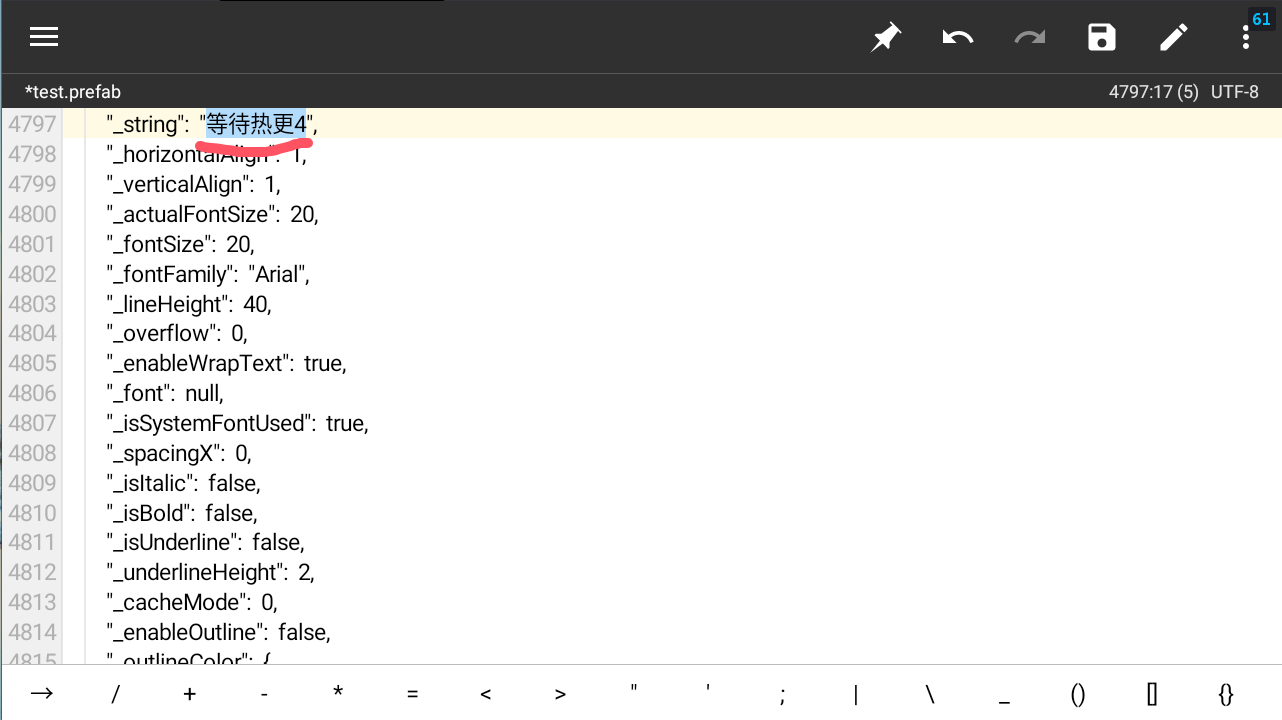
Task: Open the three-dot overflow menu
Action: coord(1245,38)
